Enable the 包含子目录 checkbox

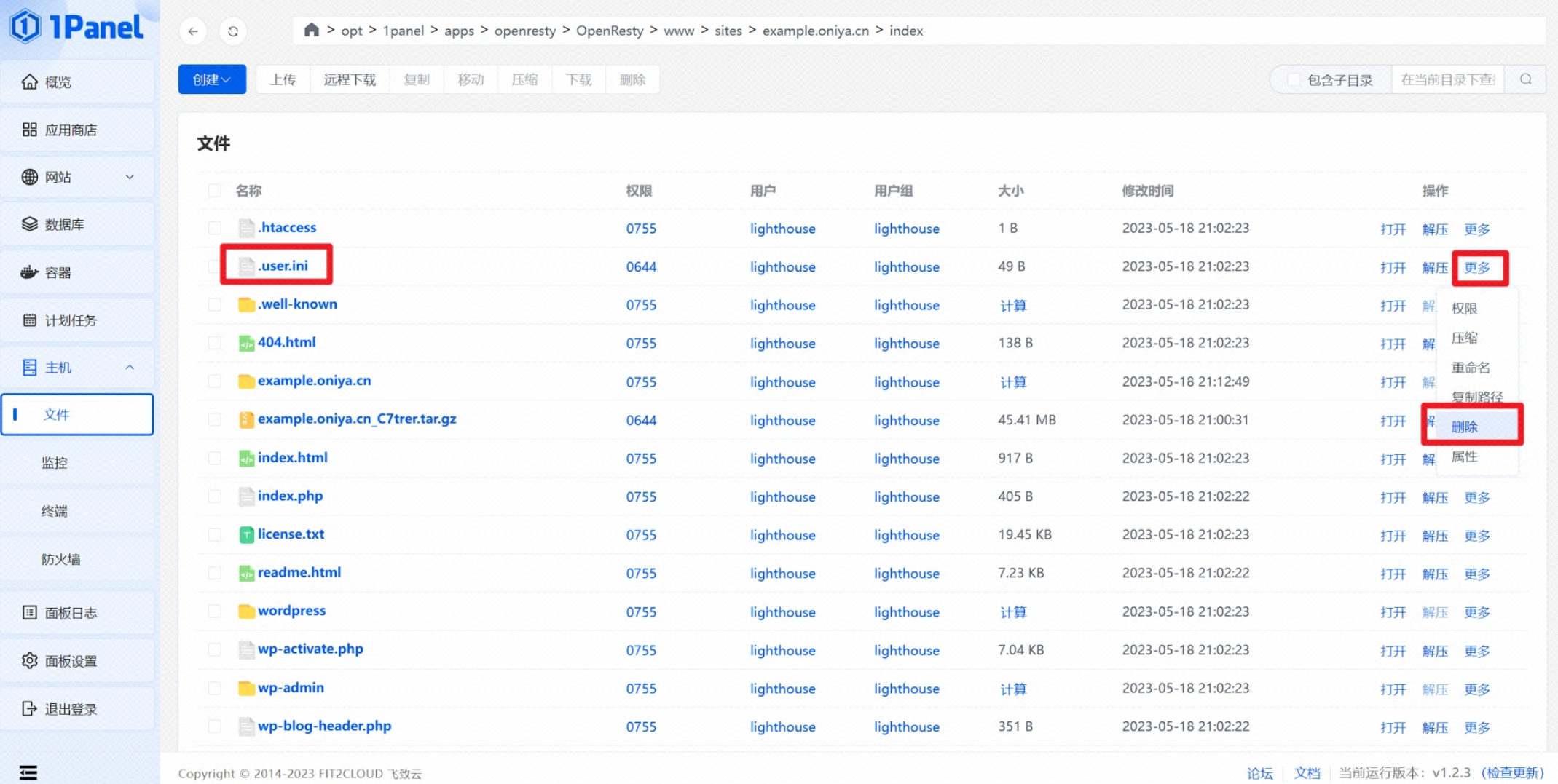coord(1294,80)
